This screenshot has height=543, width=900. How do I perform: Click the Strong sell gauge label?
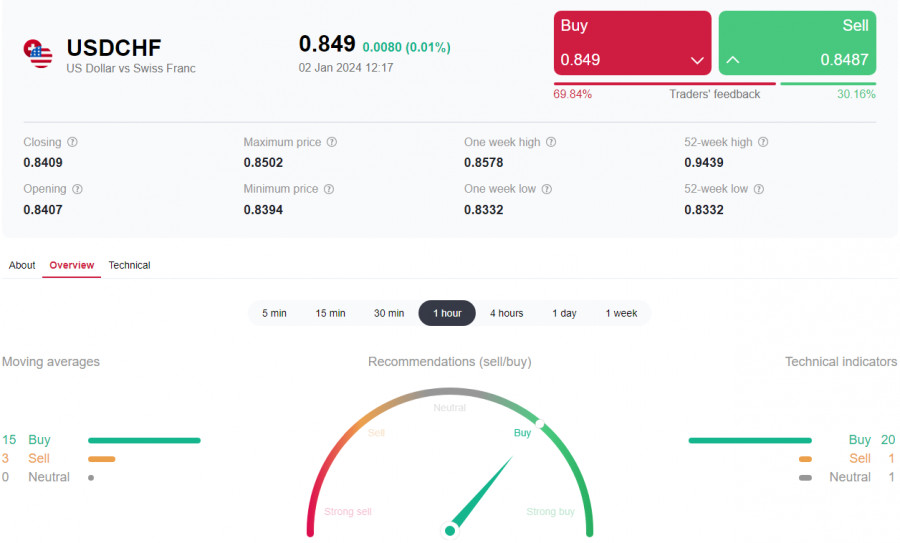pyautogui.click(x=348, y=511)
